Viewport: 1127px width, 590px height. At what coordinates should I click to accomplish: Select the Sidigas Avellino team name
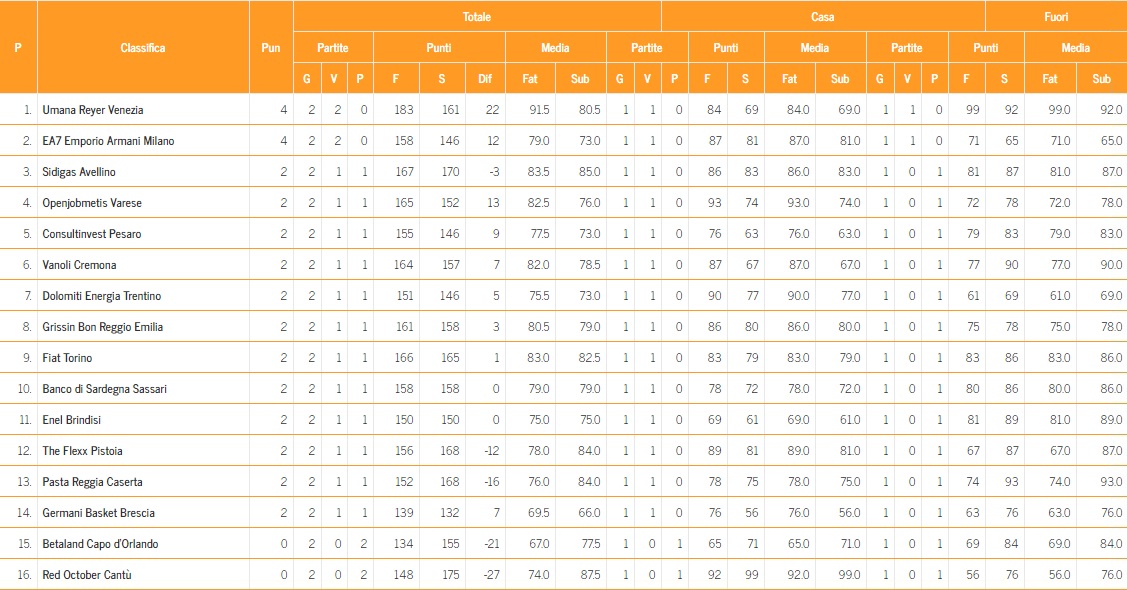pyautogui.click(x=79, y=172)
